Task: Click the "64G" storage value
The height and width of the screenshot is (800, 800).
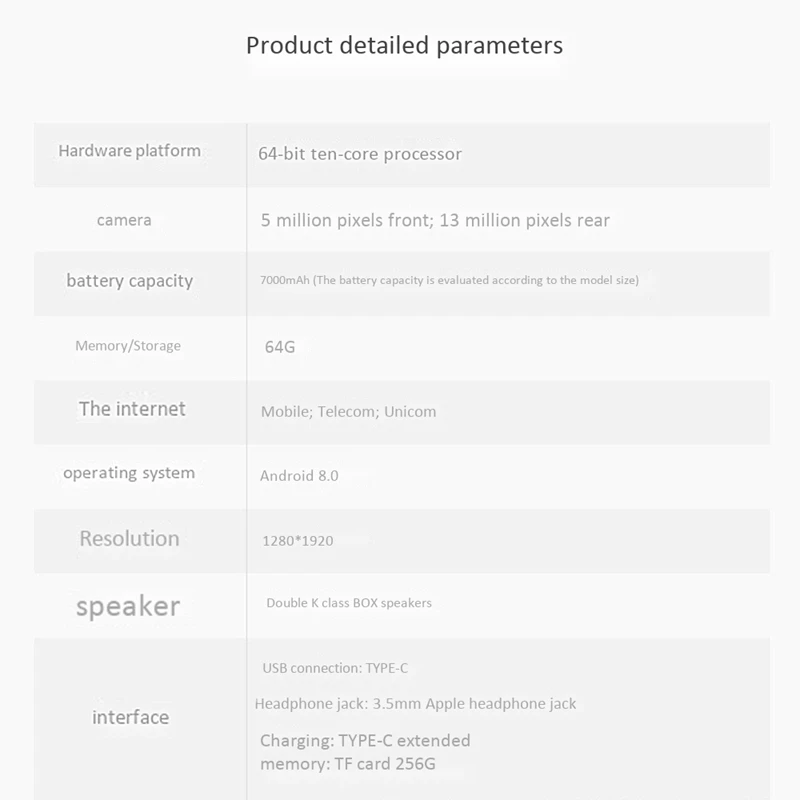Action: point(280,347)
